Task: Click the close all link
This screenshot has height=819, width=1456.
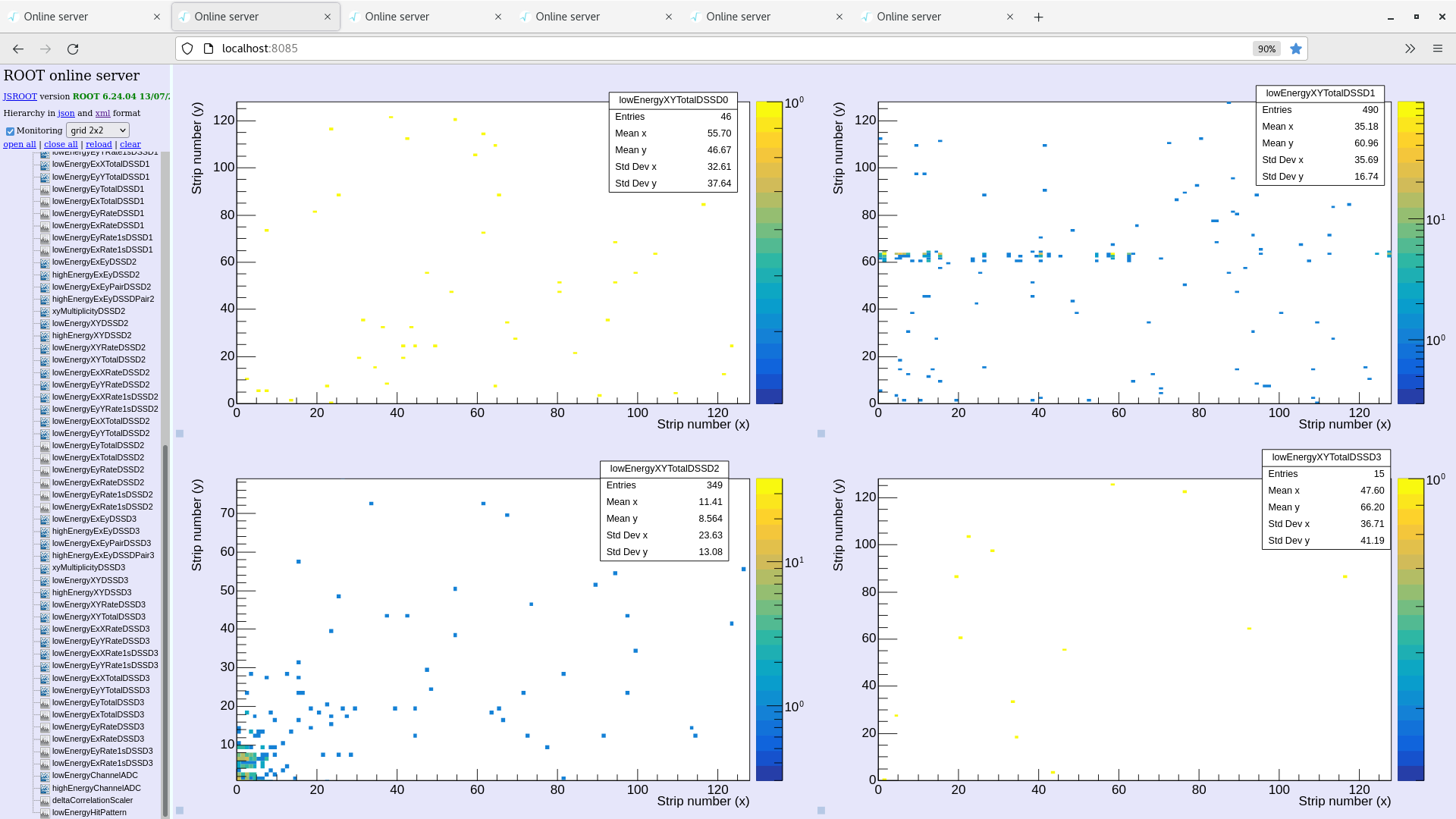Action: [61, 144]
